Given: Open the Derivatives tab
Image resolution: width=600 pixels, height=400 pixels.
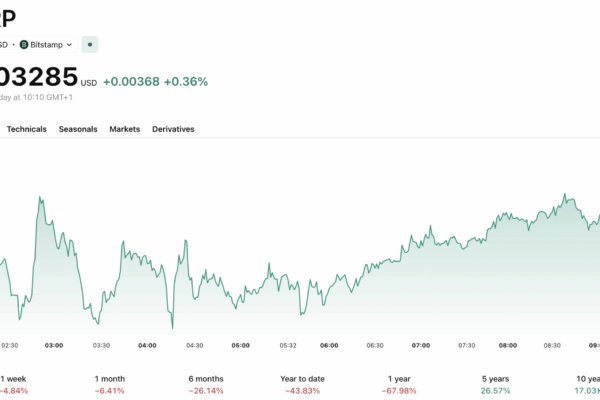Looking at the screenshot, I should (173, 129).
